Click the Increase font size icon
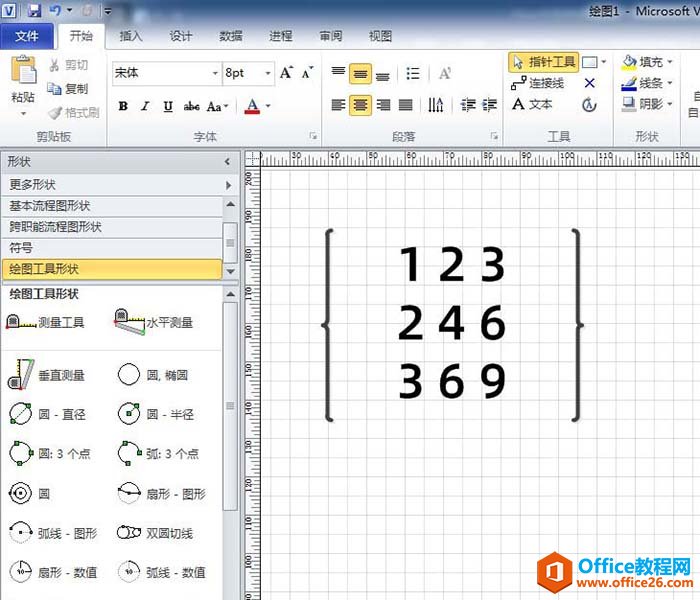This screenshot has width=700, height=600. pos(287,73)
